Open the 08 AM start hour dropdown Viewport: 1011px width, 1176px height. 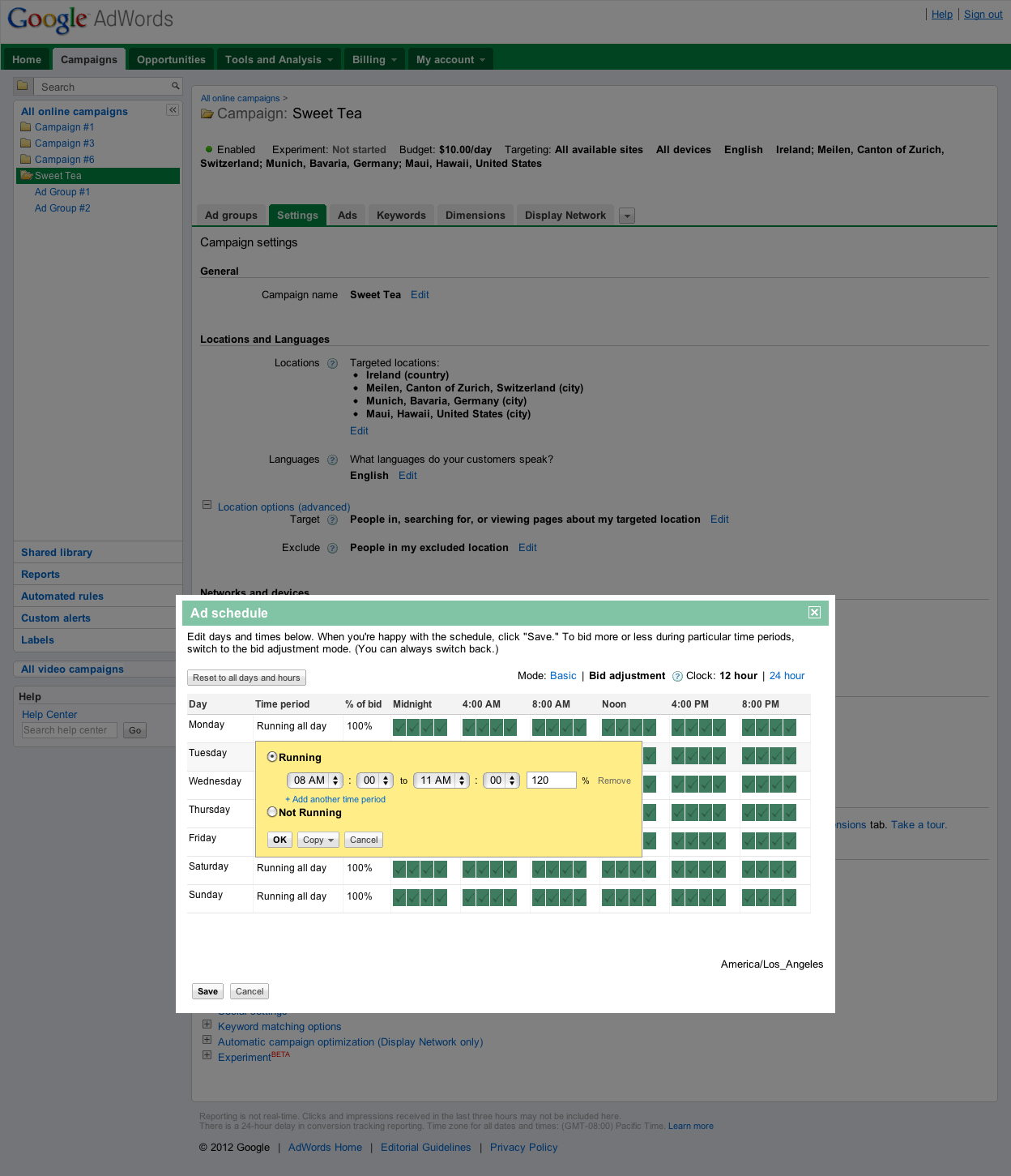tap(315, 780)
